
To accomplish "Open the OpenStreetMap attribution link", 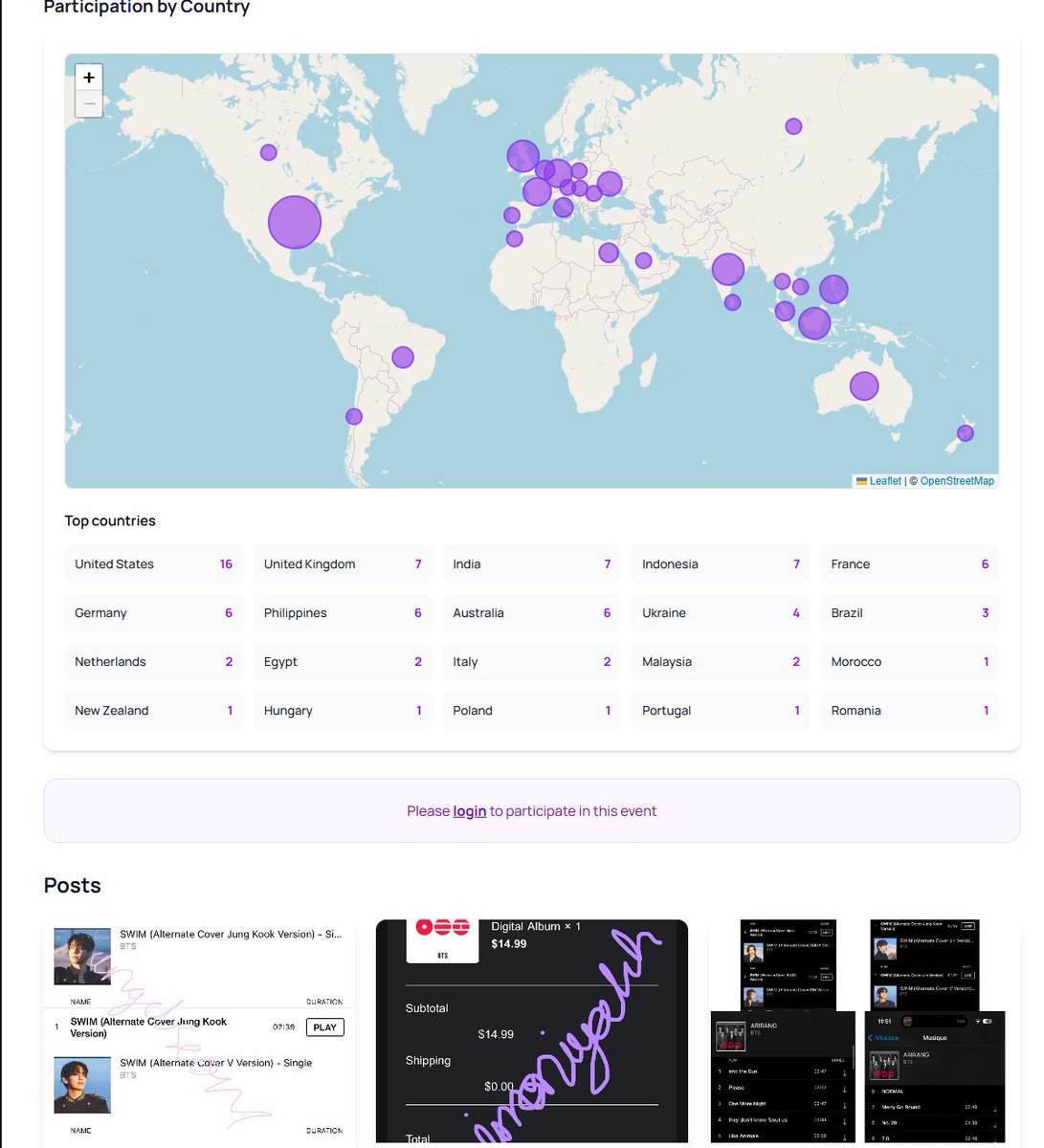I will 957,481.
